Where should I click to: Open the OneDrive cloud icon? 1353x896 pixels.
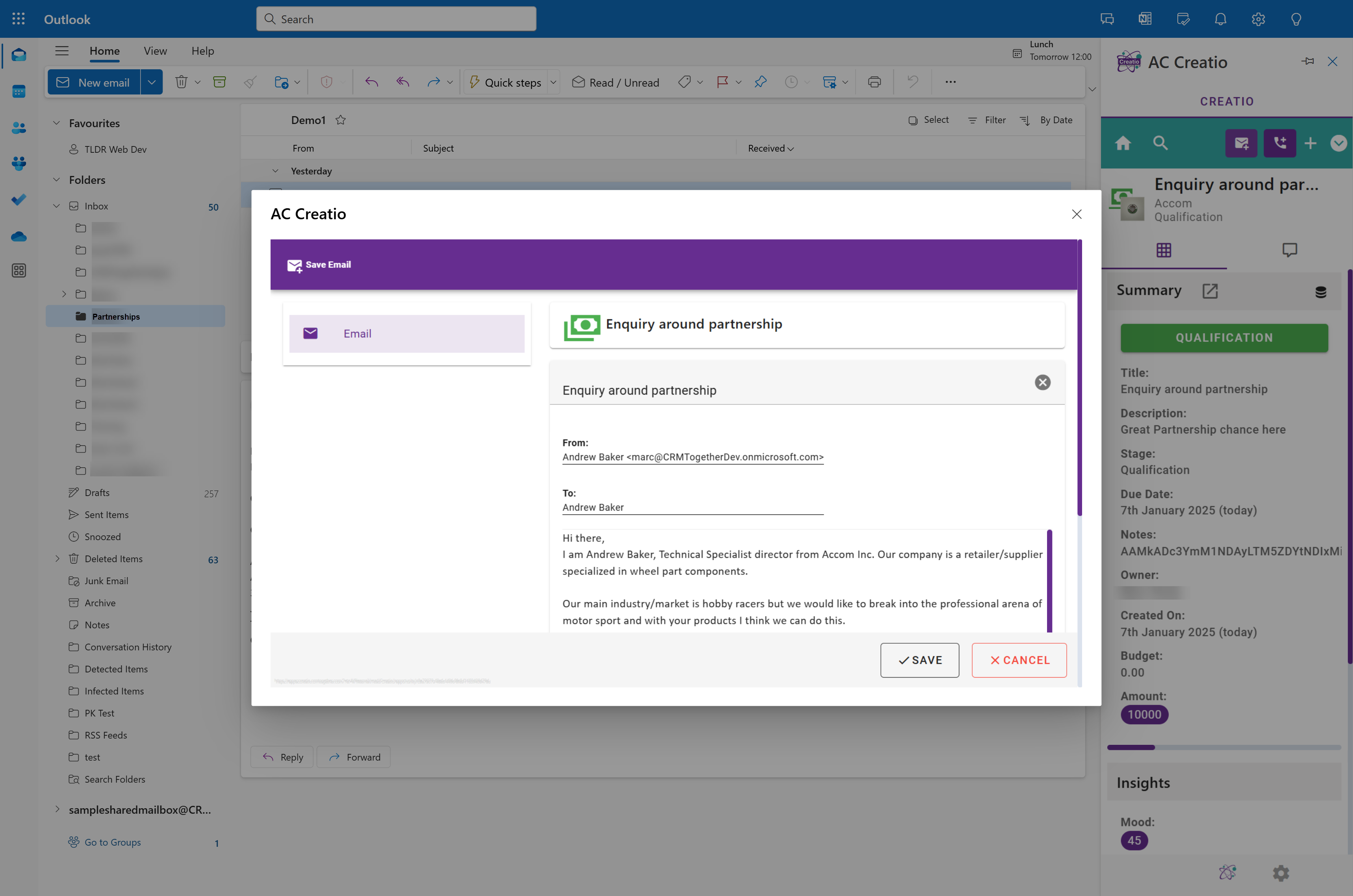(19, 236)
